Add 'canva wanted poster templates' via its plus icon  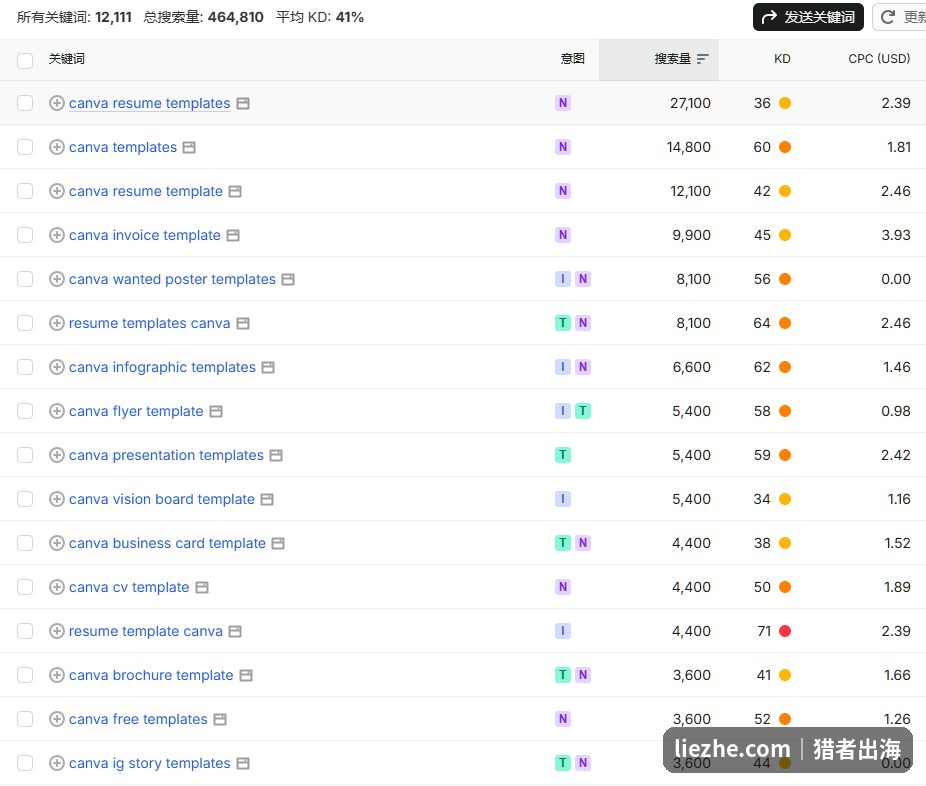point(57,279)
